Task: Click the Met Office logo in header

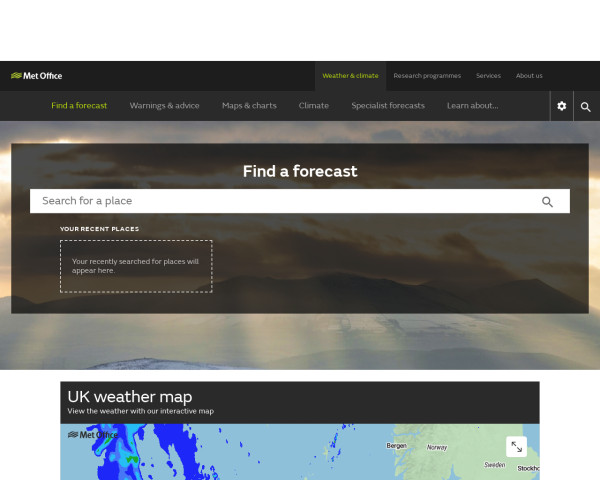Action: (x=36, y=76)
